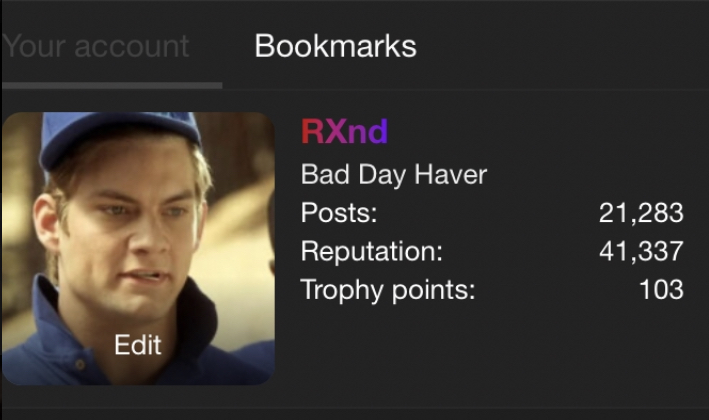The width and height of the screenshot is (709, 420).
Task: Click the Posts label
Action: [339, 212]
